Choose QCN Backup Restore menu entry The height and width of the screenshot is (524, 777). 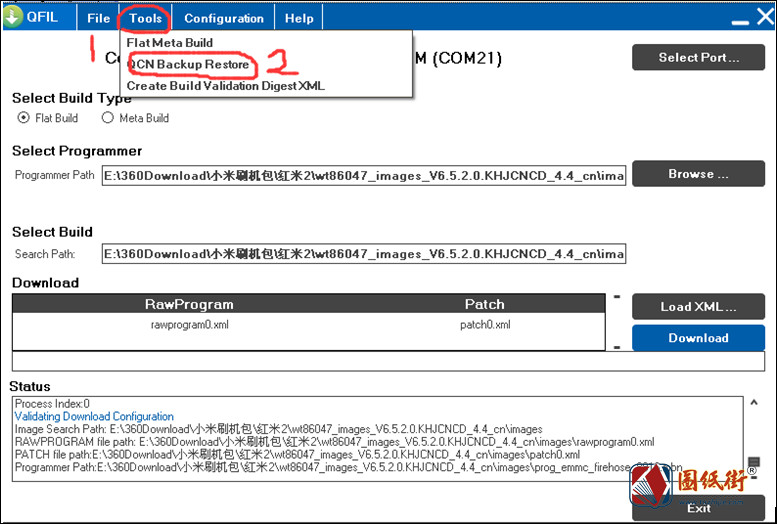pyautogui.click(x=188, y=64)
